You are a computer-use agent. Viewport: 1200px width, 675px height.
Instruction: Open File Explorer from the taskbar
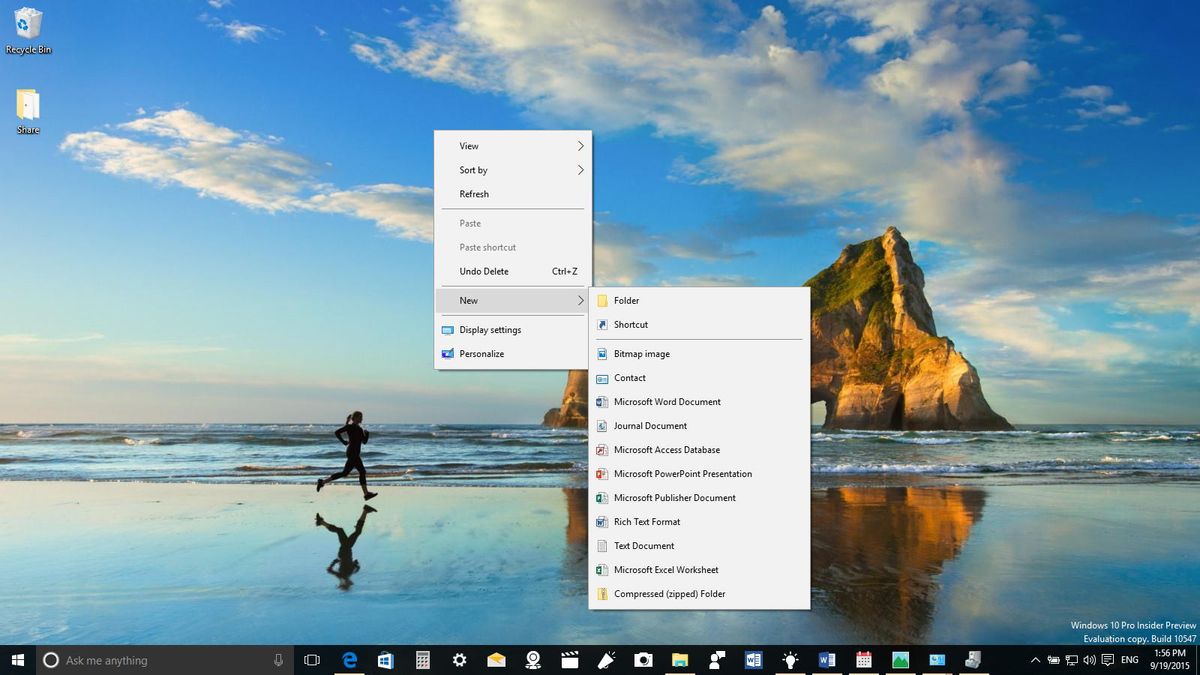(679, 660)
